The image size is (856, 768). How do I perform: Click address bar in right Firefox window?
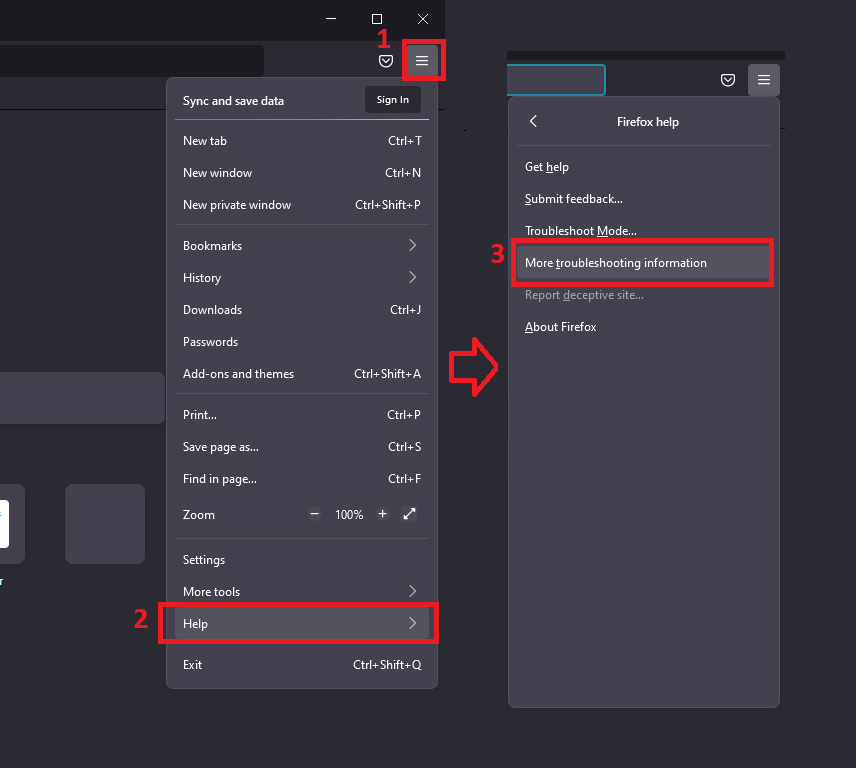point(556,80)
